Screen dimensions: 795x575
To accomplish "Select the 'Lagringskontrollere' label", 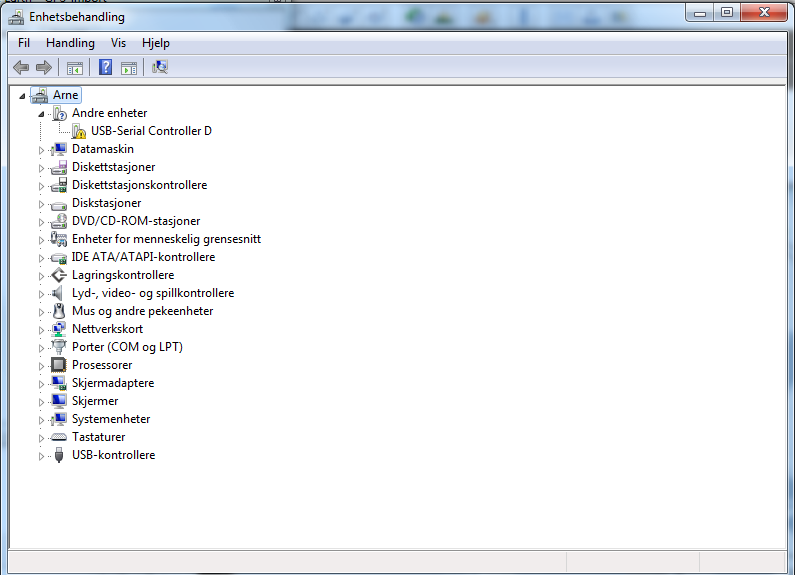I will pyautogui.click(x=123, y=275).
